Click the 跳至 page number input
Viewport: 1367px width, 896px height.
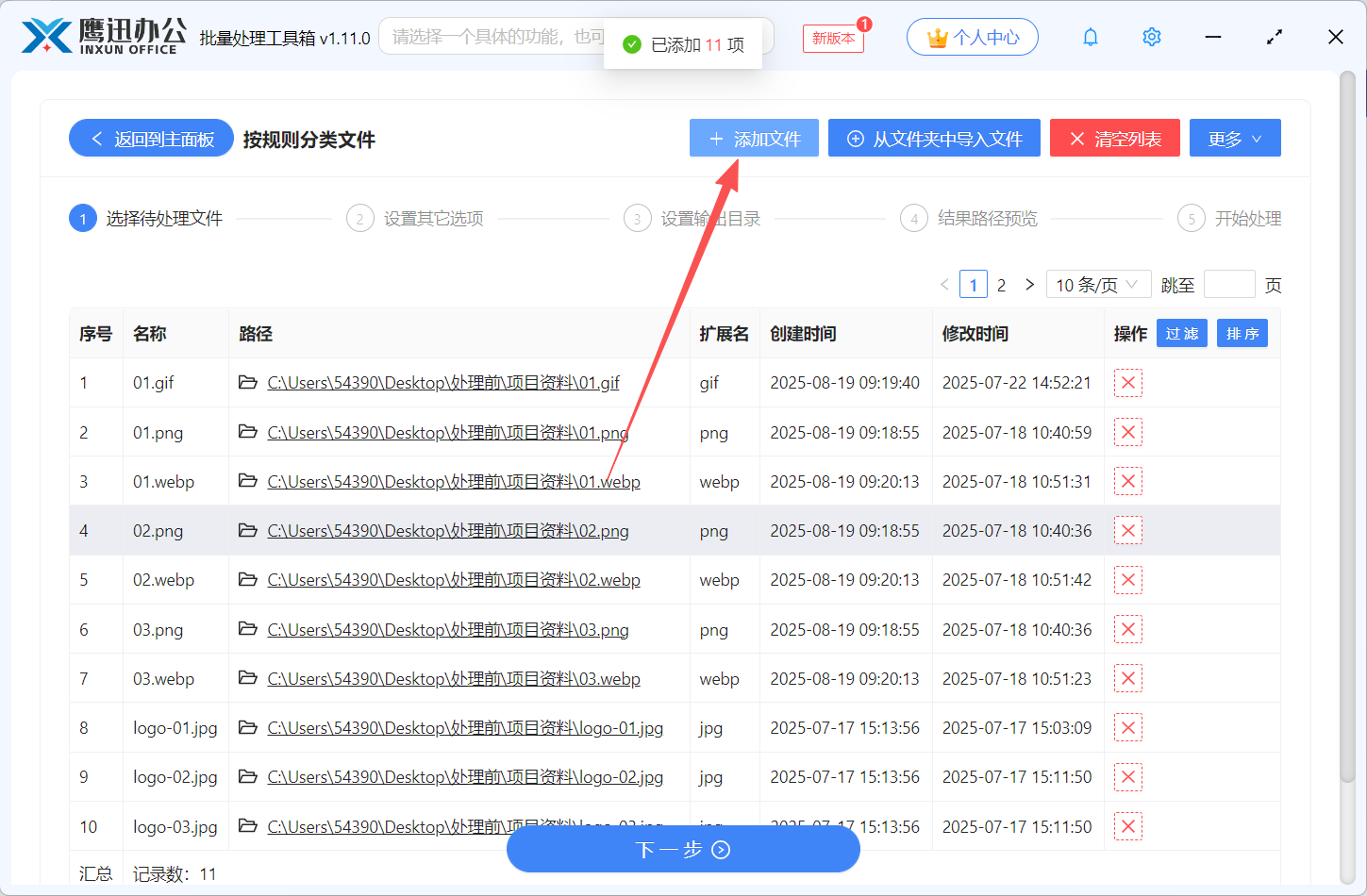(1229, 284)
